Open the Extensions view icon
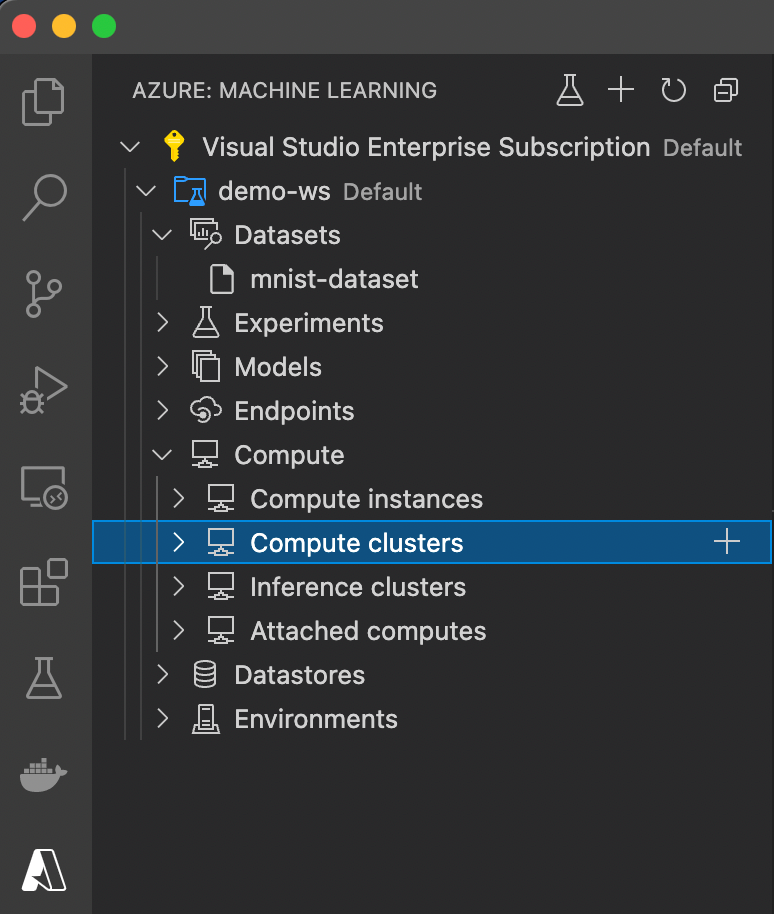Image resolution: width=774 pixels, height=914 pixels. coord(44,582)
